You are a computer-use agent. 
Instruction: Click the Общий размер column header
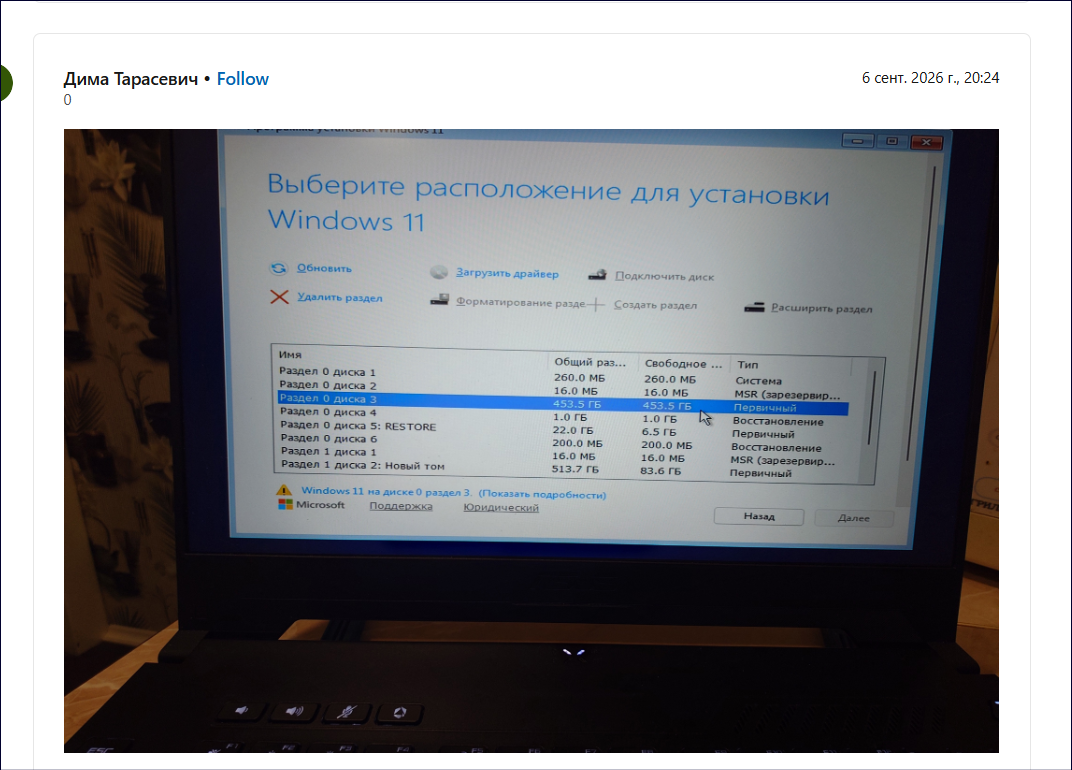(x=590, y=362)
